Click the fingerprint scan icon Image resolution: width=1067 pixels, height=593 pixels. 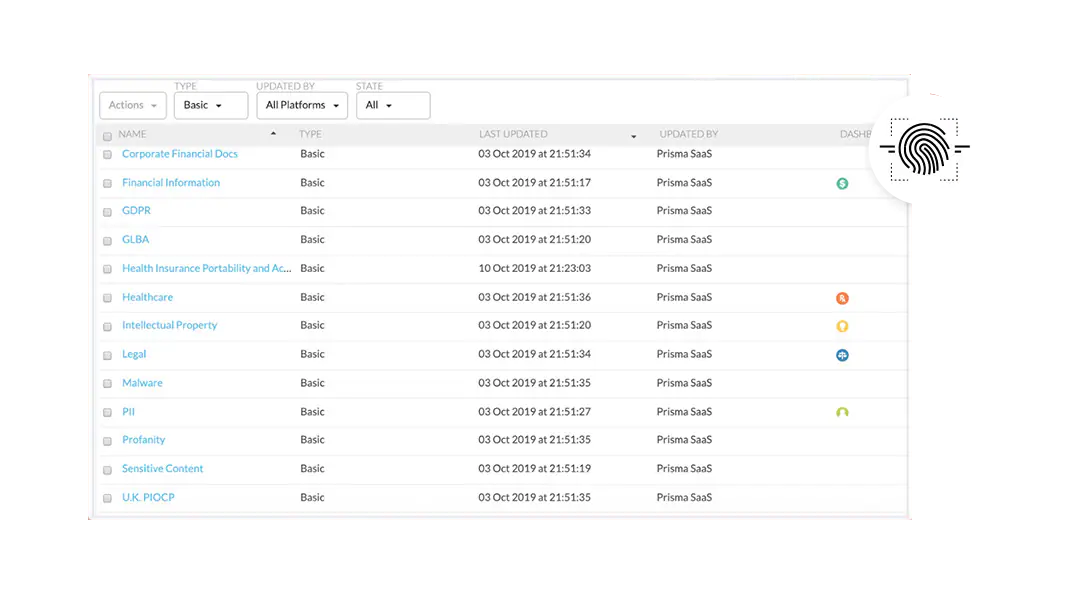[x=923, y=150]
